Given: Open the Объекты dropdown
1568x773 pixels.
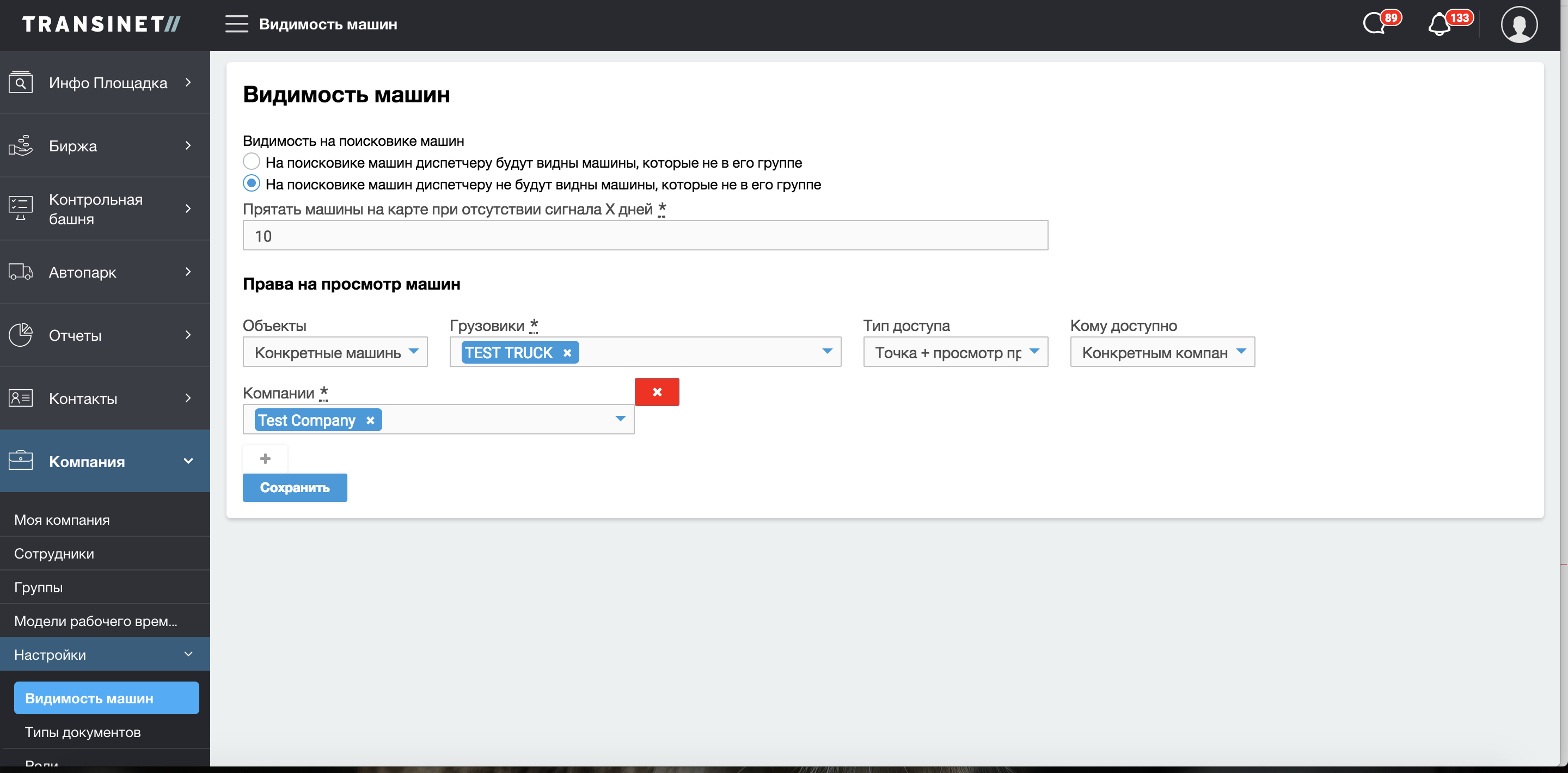Looking at the screenshot, I should [x=335, y=352].
